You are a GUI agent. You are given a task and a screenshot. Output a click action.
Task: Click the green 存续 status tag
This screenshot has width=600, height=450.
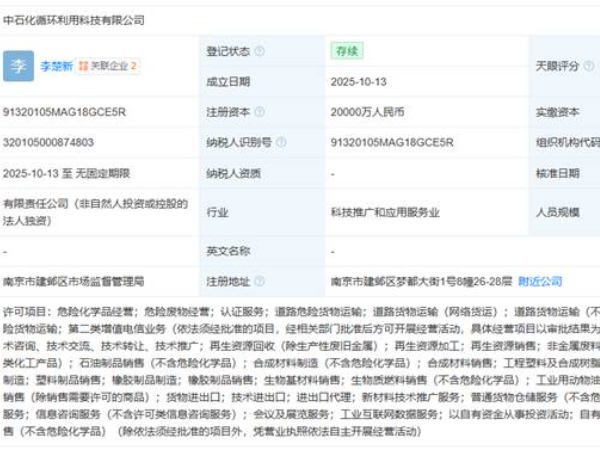(346, 50)
